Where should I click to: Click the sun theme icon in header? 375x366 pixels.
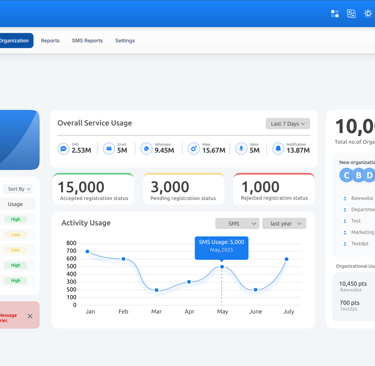368,14
